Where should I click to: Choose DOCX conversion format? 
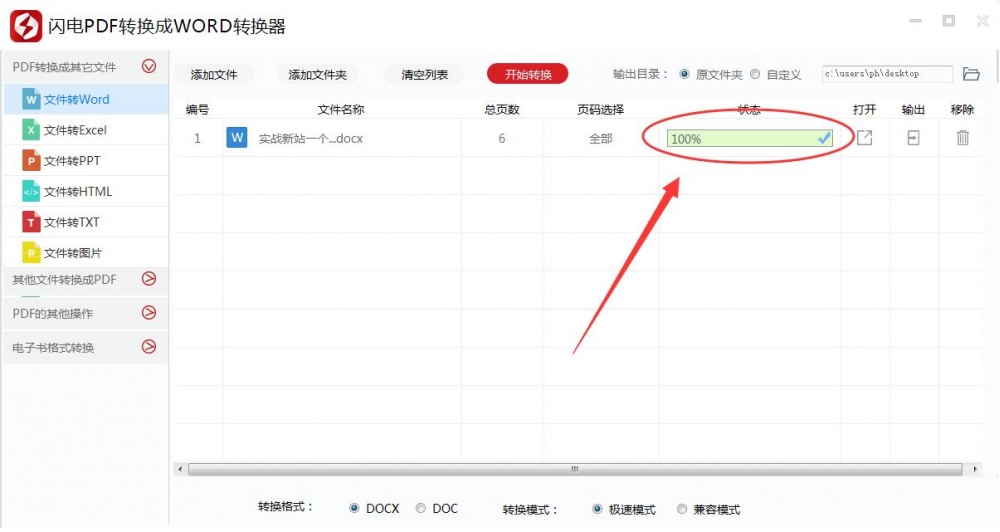[354, 508]
